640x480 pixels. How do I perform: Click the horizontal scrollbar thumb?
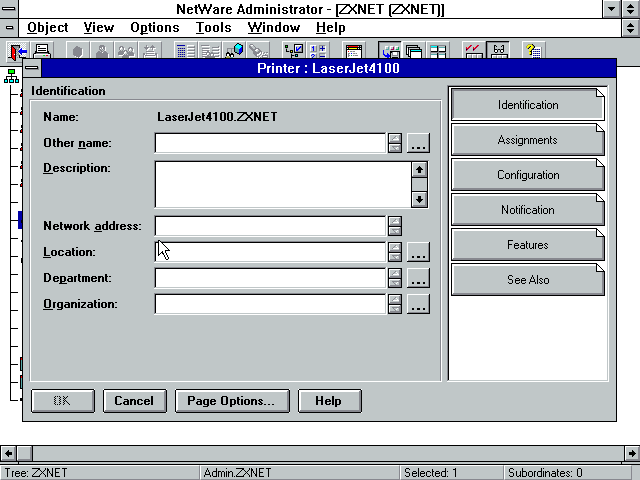pos(24,453)
